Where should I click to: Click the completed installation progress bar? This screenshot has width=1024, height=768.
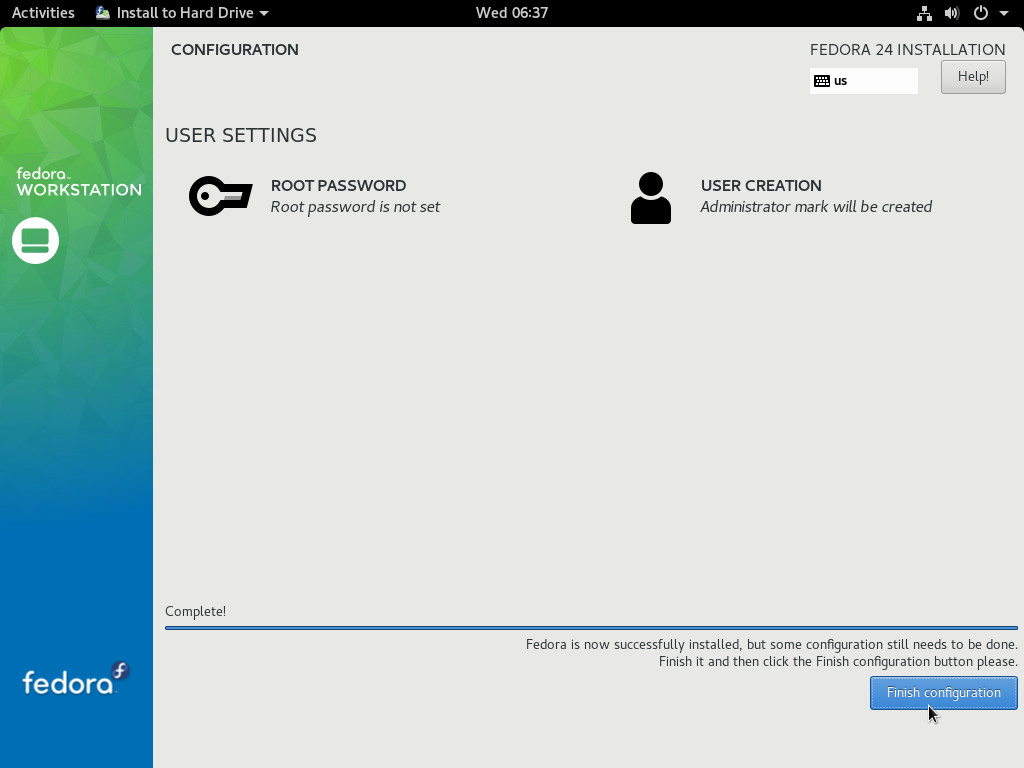pos(591,628)
